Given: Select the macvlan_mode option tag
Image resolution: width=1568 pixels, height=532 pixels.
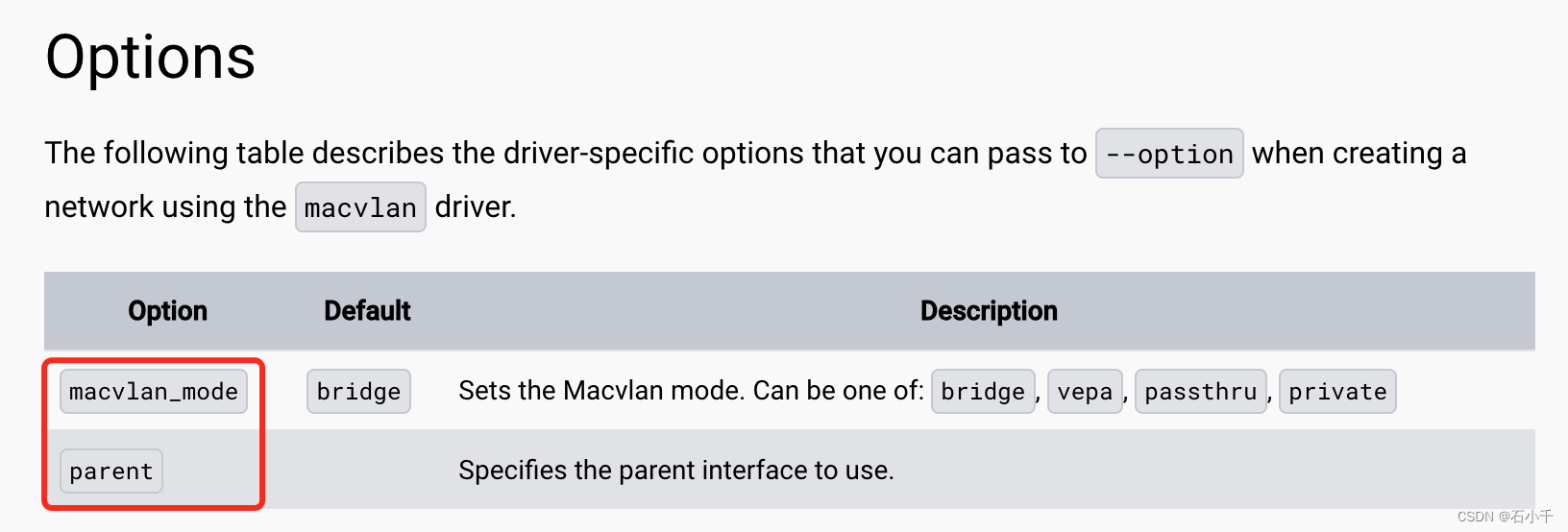Looking at the screenshot, I should 154,392.
